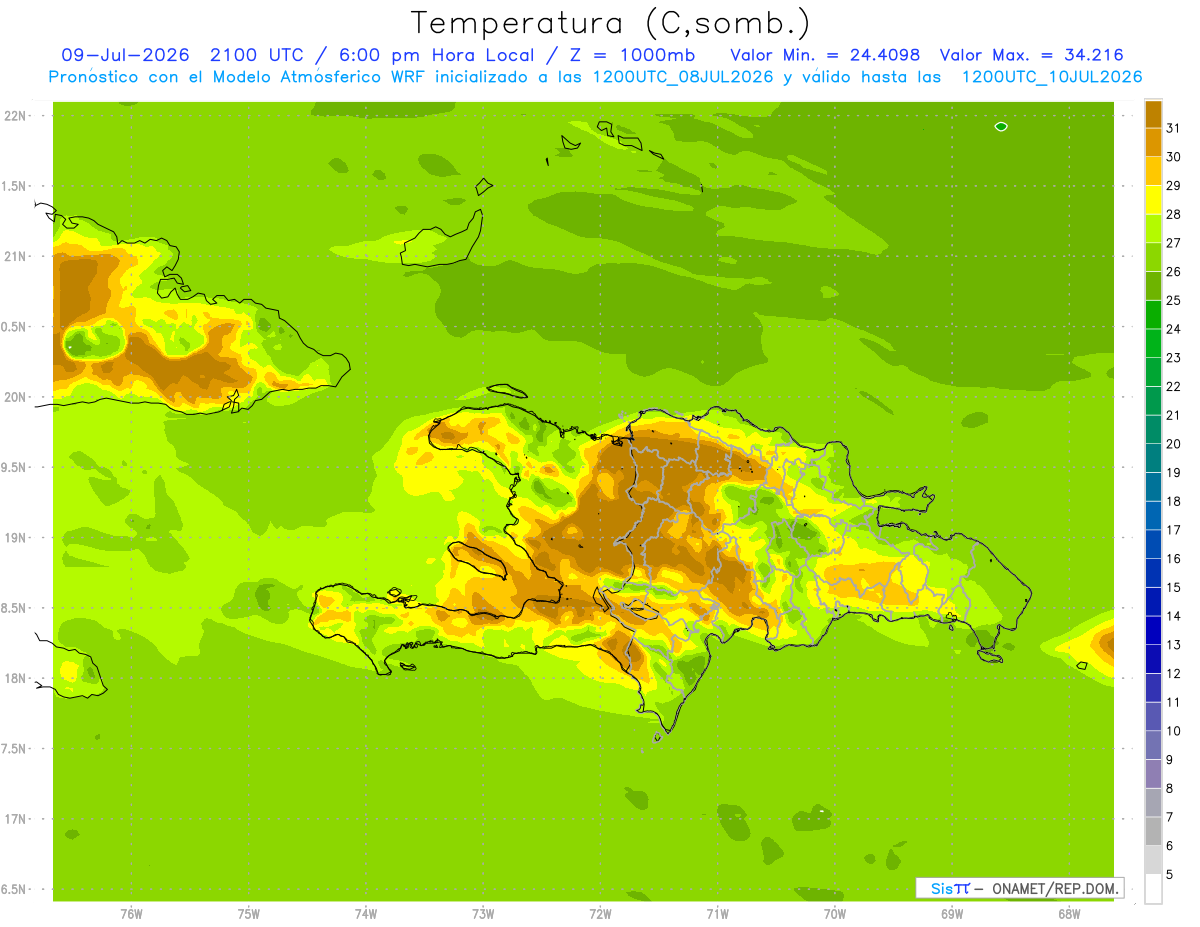
Task: Click the "71W" longitude axis label
Action: click(717, 914)
